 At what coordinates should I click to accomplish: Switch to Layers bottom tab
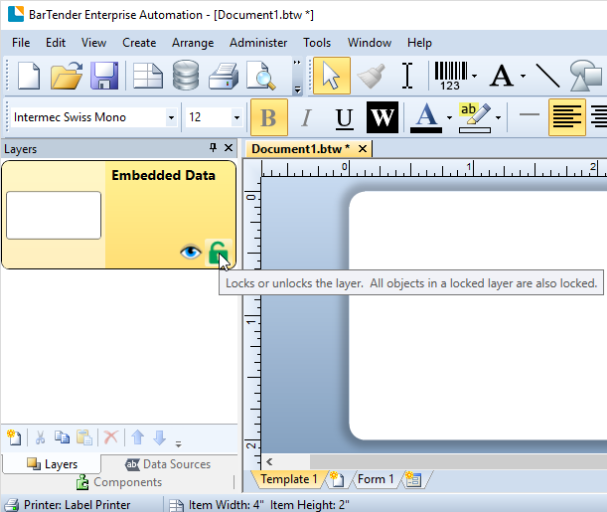52,464
